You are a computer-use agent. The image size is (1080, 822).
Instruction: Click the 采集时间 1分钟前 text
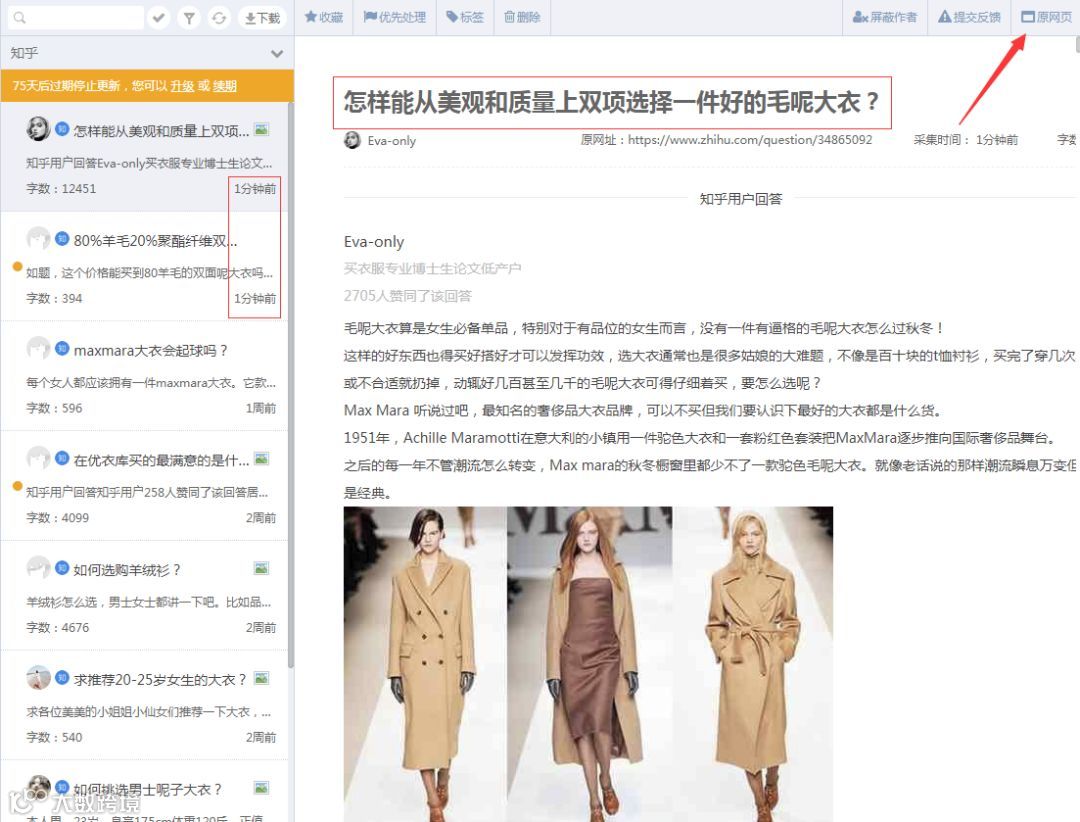coord(966,140)
